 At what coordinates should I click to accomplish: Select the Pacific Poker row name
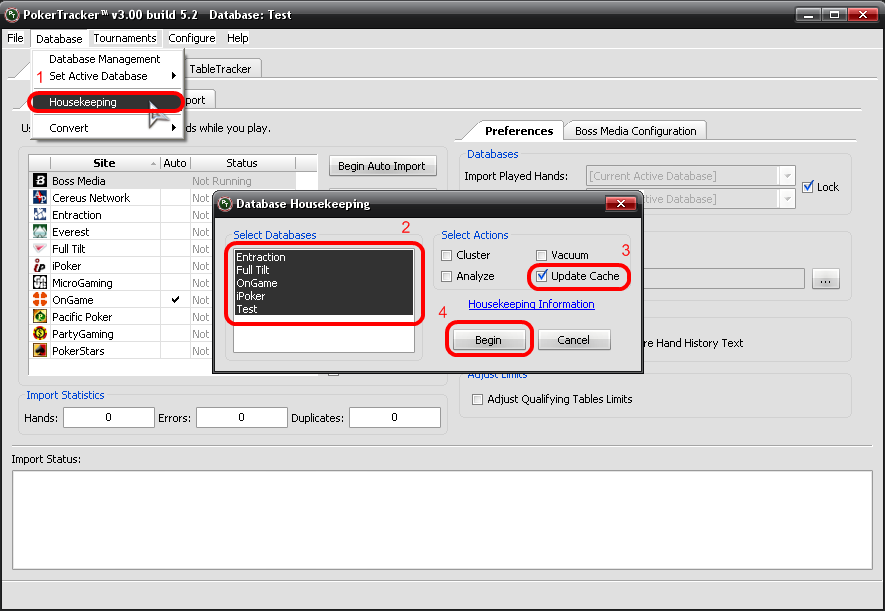click(82, 317)
